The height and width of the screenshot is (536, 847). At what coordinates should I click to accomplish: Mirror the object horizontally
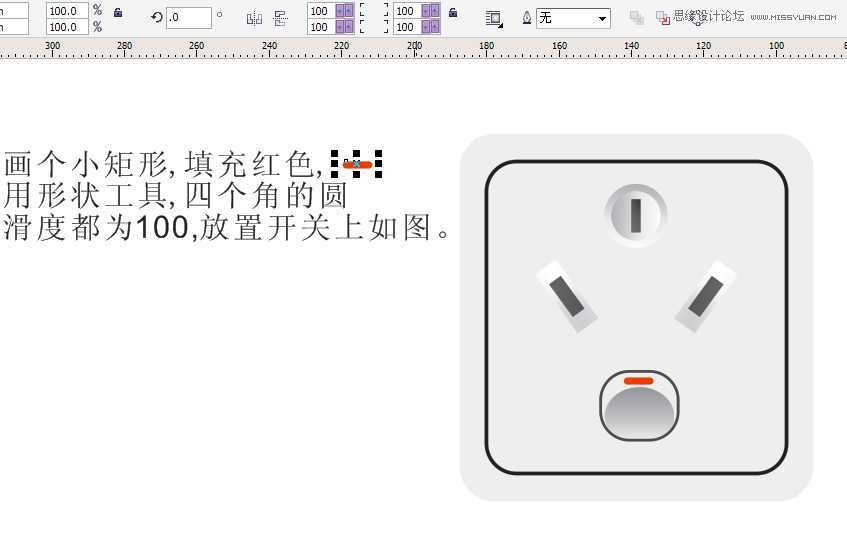click(254, 19)
